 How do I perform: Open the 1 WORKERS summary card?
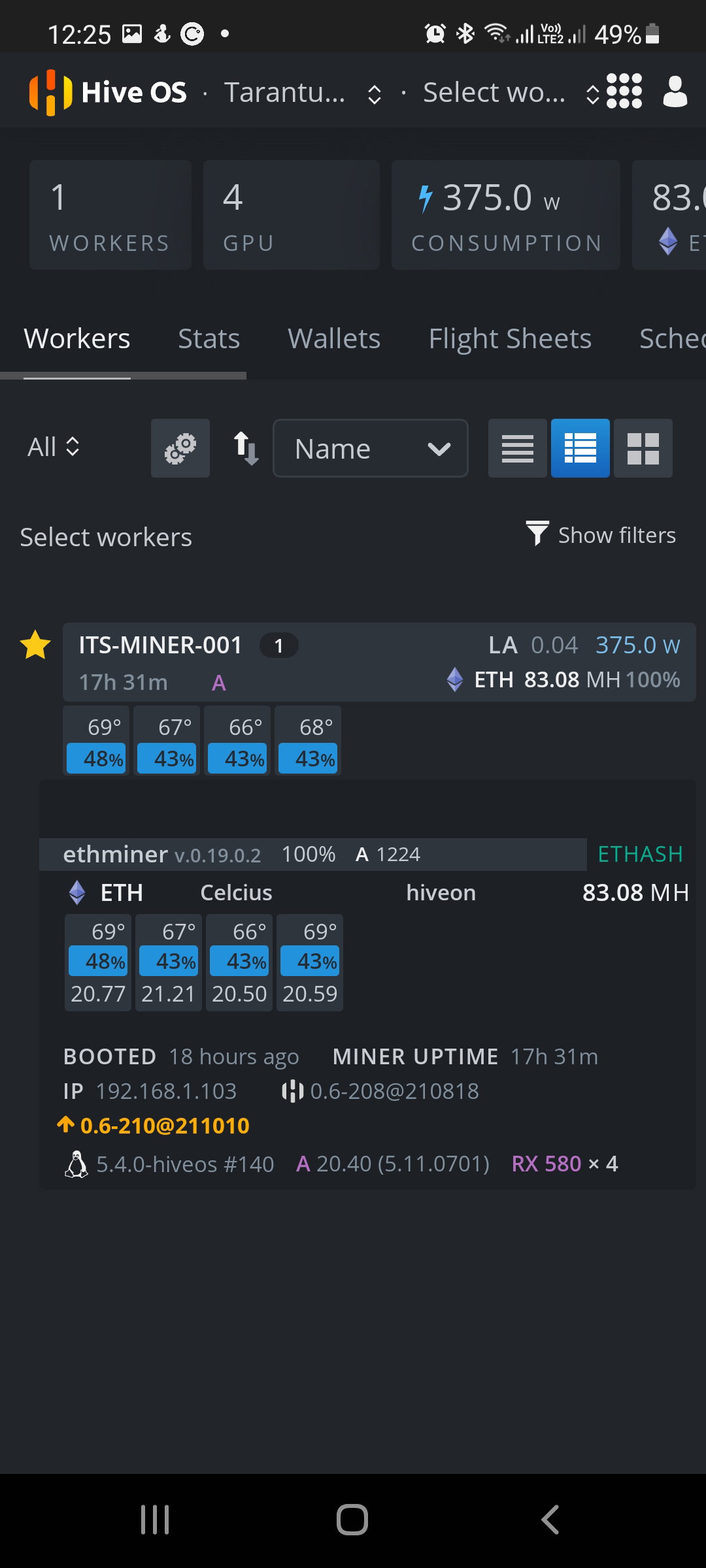coord(110,215)
